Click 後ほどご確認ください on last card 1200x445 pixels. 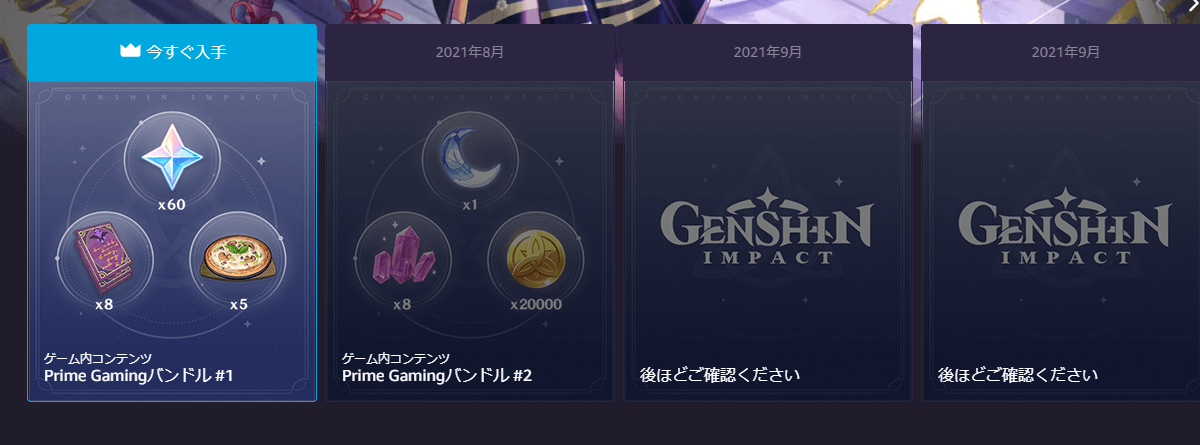pos(1018,376)
